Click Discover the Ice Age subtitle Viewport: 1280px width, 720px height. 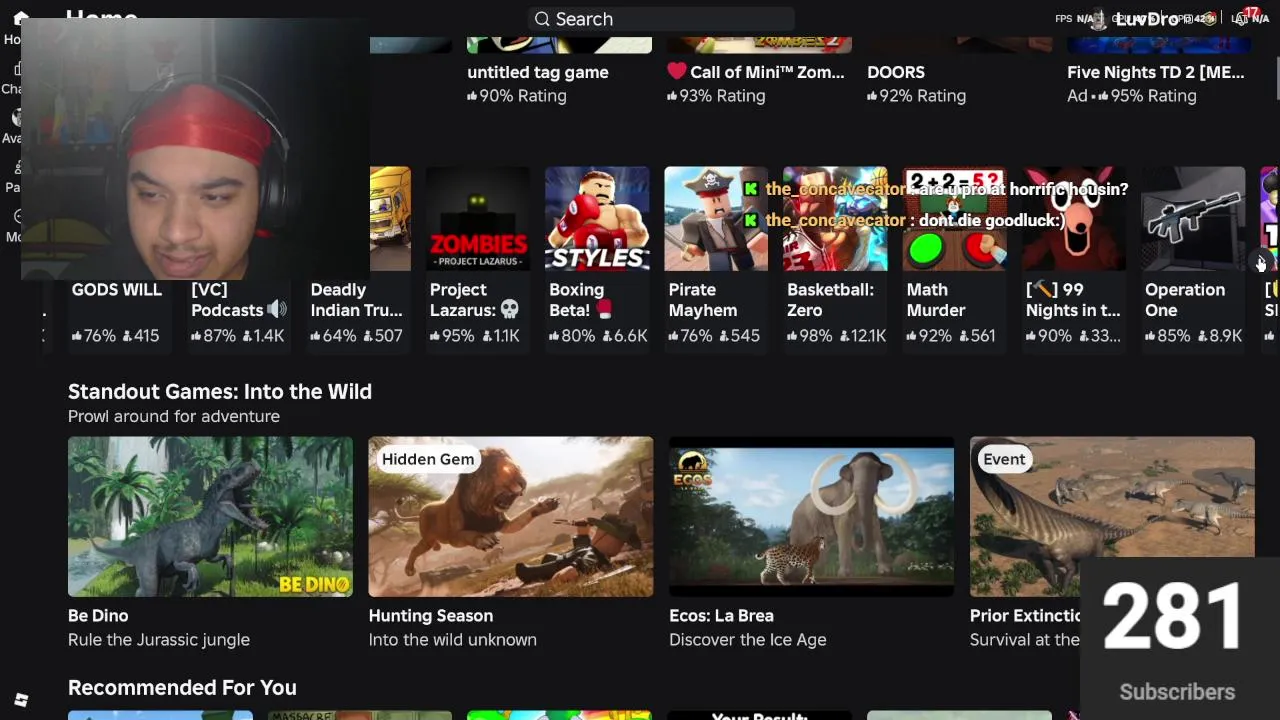748,640
